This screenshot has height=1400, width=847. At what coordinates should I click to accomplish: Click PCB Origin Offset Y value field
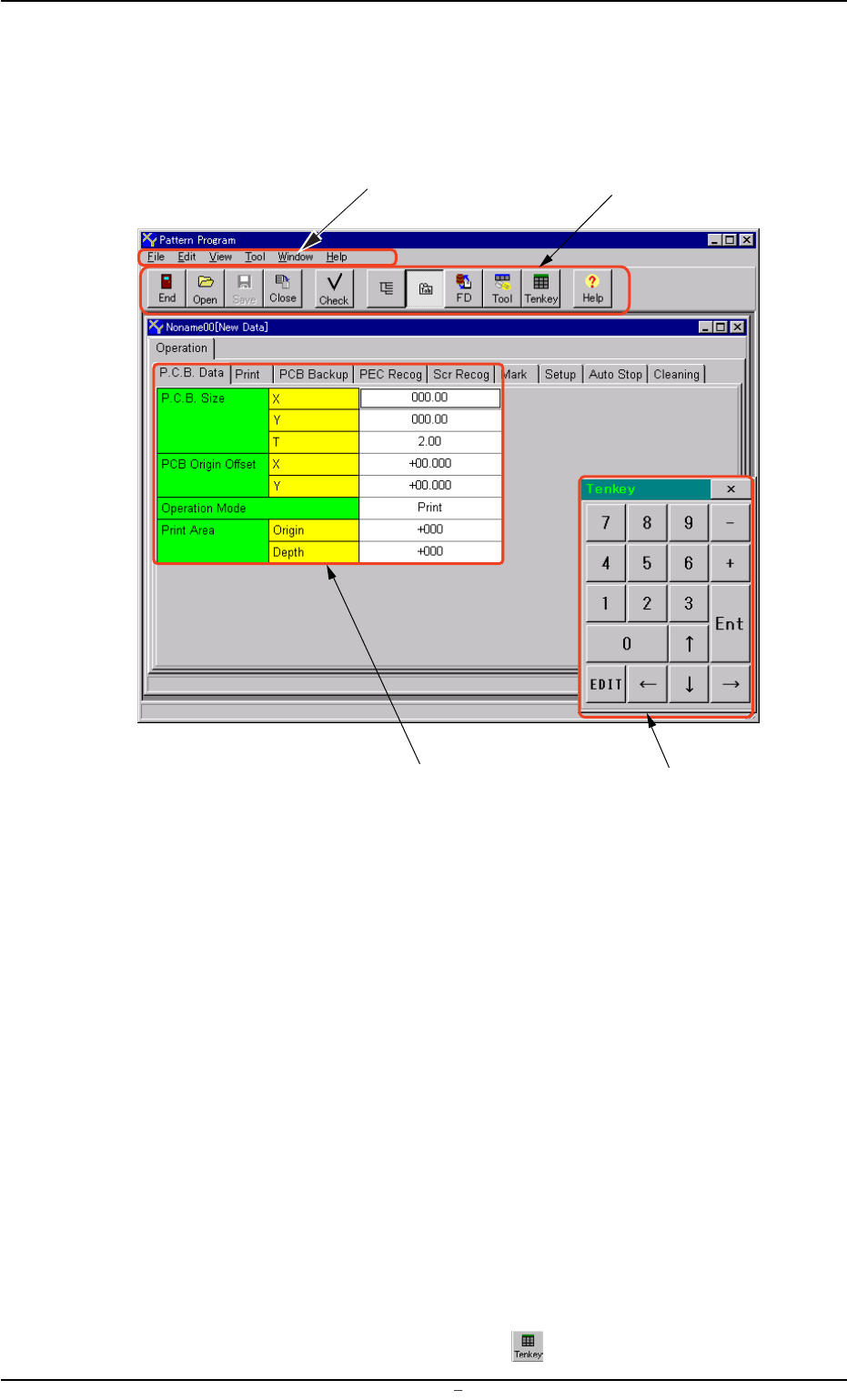pyautogui.click(x=430, y=485)
